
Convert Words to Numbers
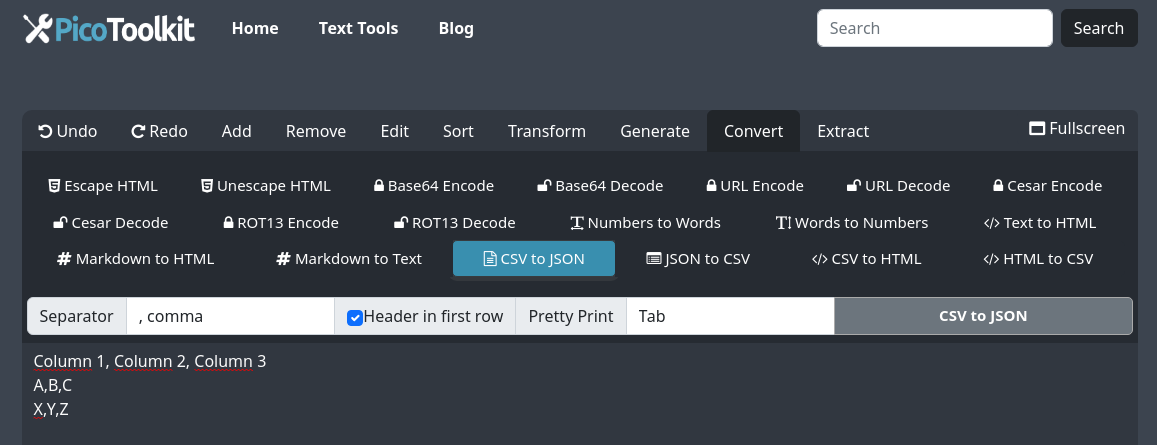pos(852,223)
